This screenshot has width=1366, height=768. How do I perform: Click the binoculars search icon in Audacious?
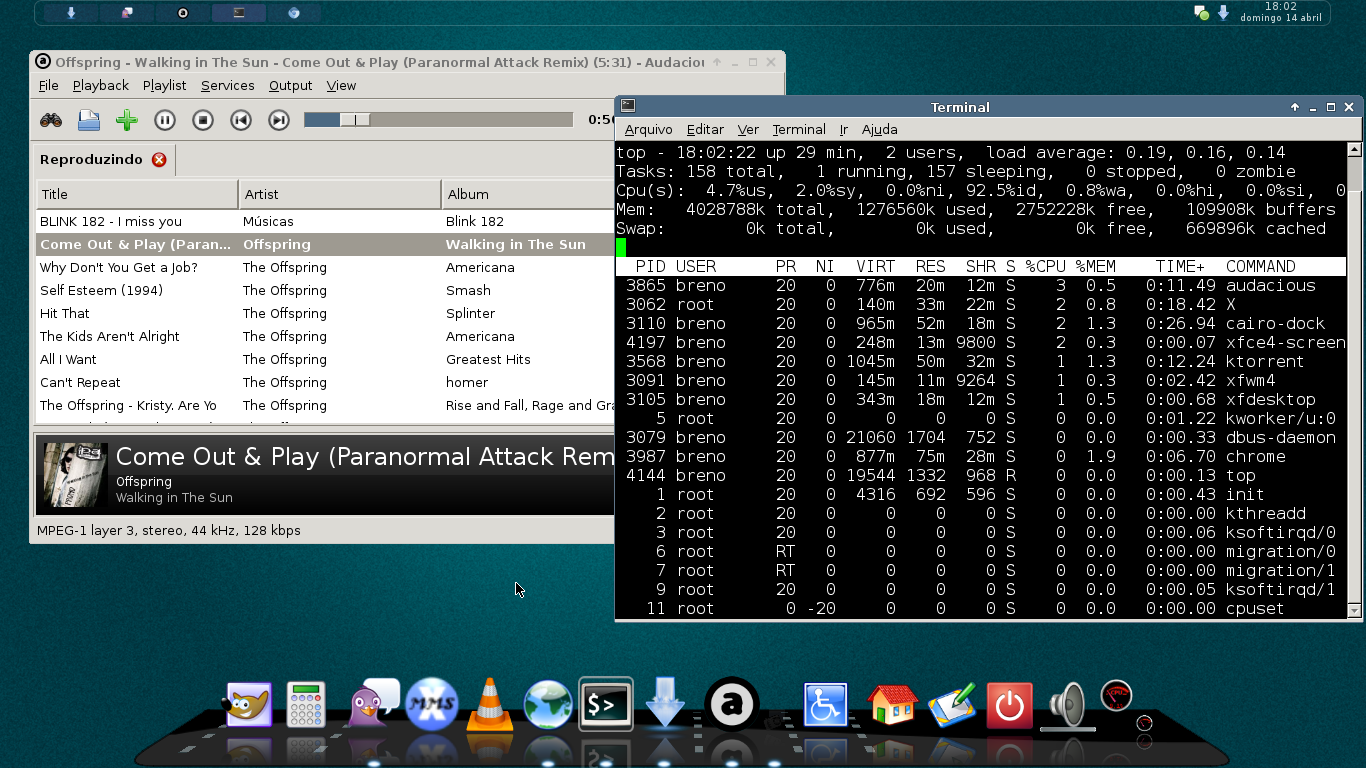tap(51, 120)
